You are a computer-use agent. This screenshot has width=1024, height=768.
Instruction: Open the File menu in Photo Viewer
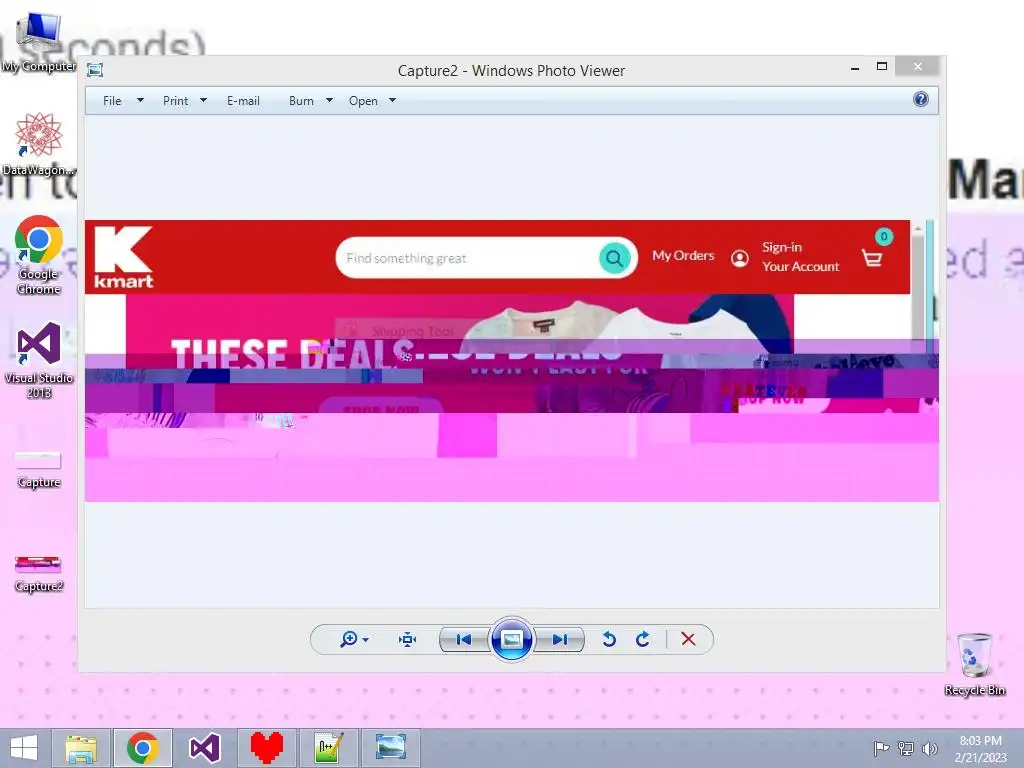(x=112, y=101)
